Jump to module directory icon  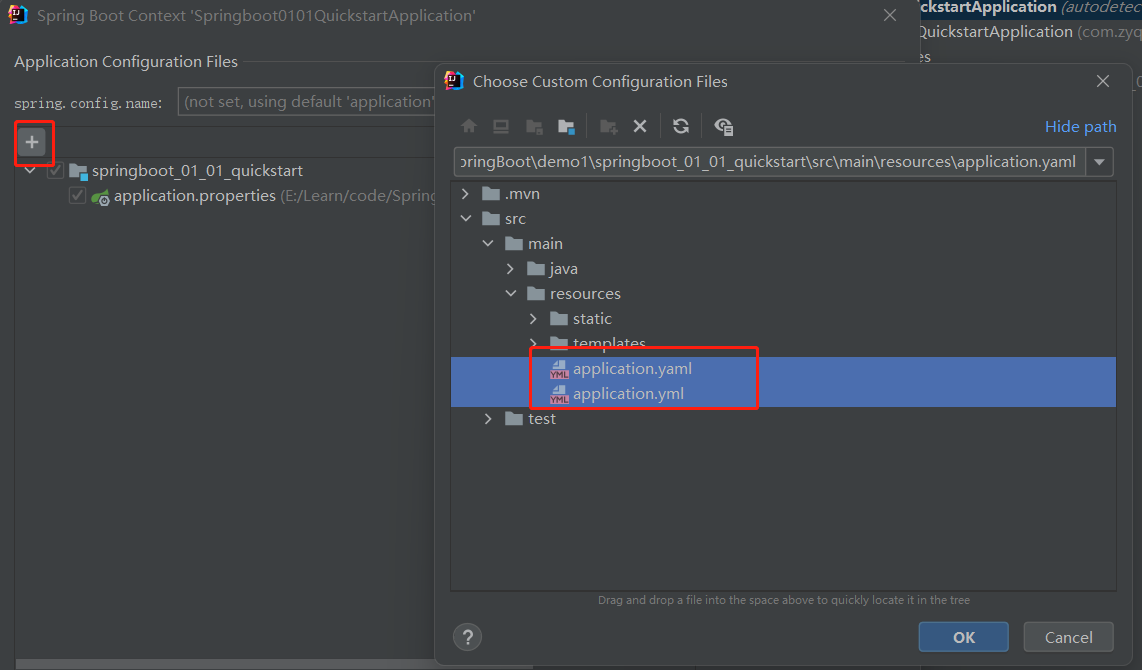[x=566, y=126]
